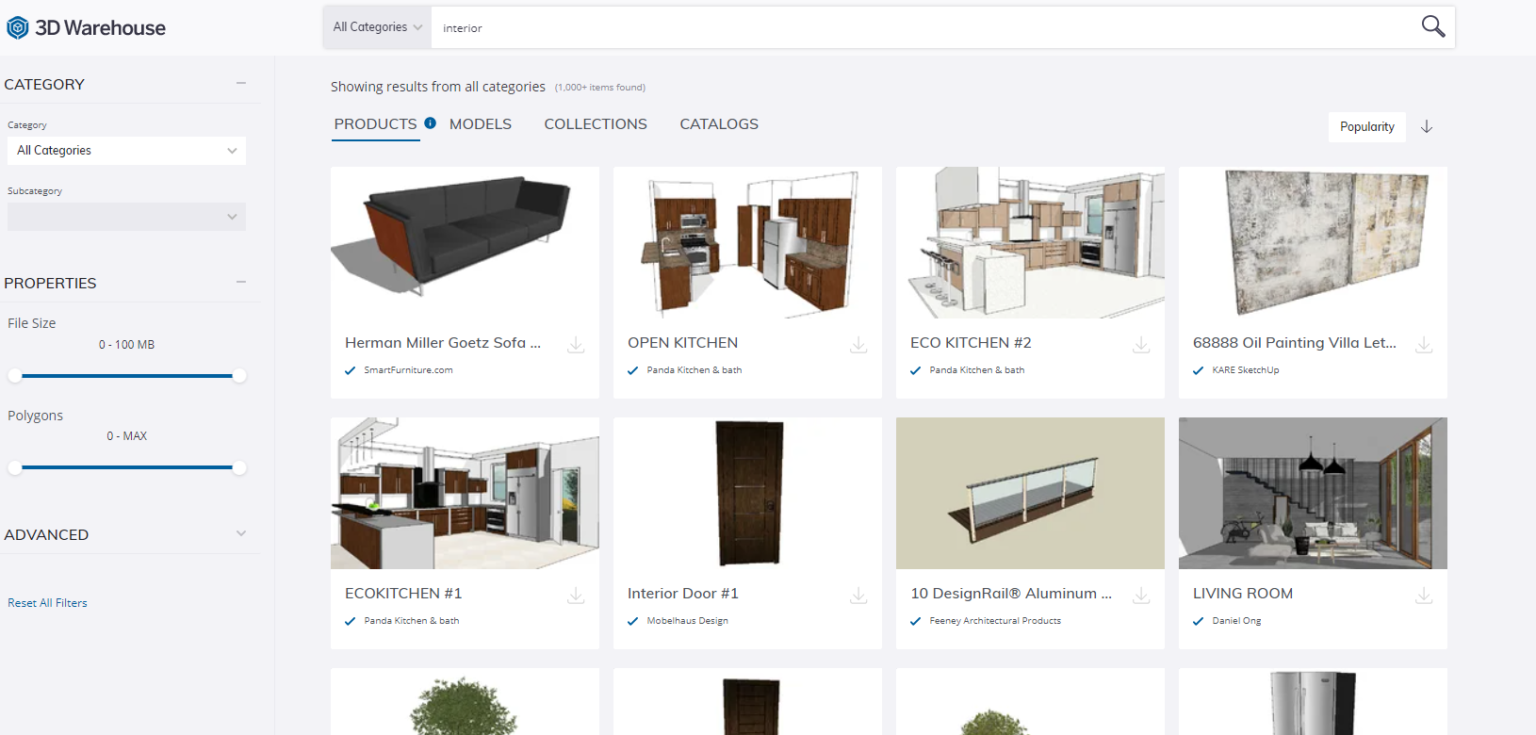
Task: Download the Herman Miller Goetz Sofa model
Action: click(576, 344)
